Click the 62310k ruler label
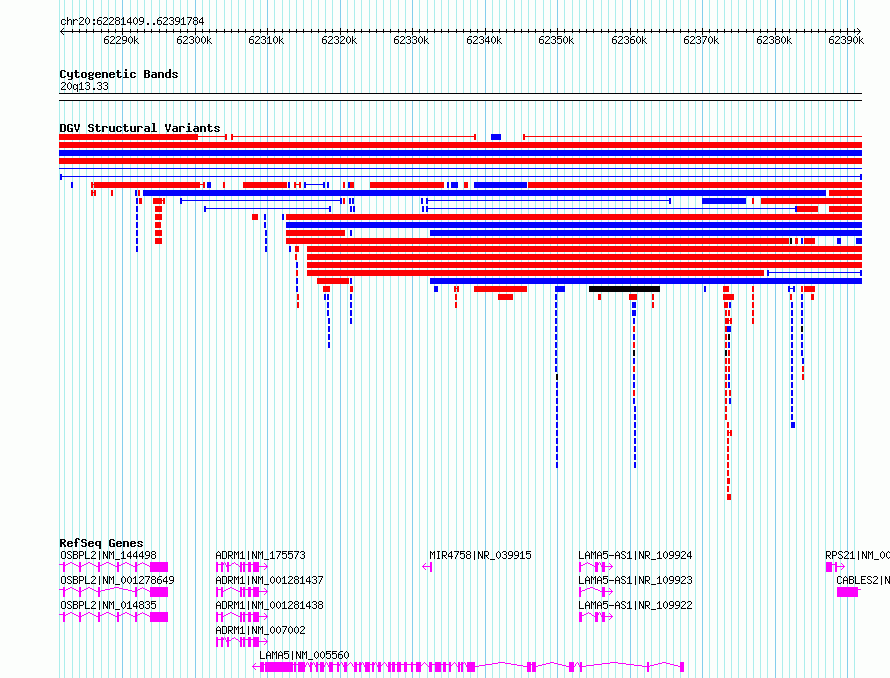This screenshot has height=678, width=890. [x=266, y=40]
